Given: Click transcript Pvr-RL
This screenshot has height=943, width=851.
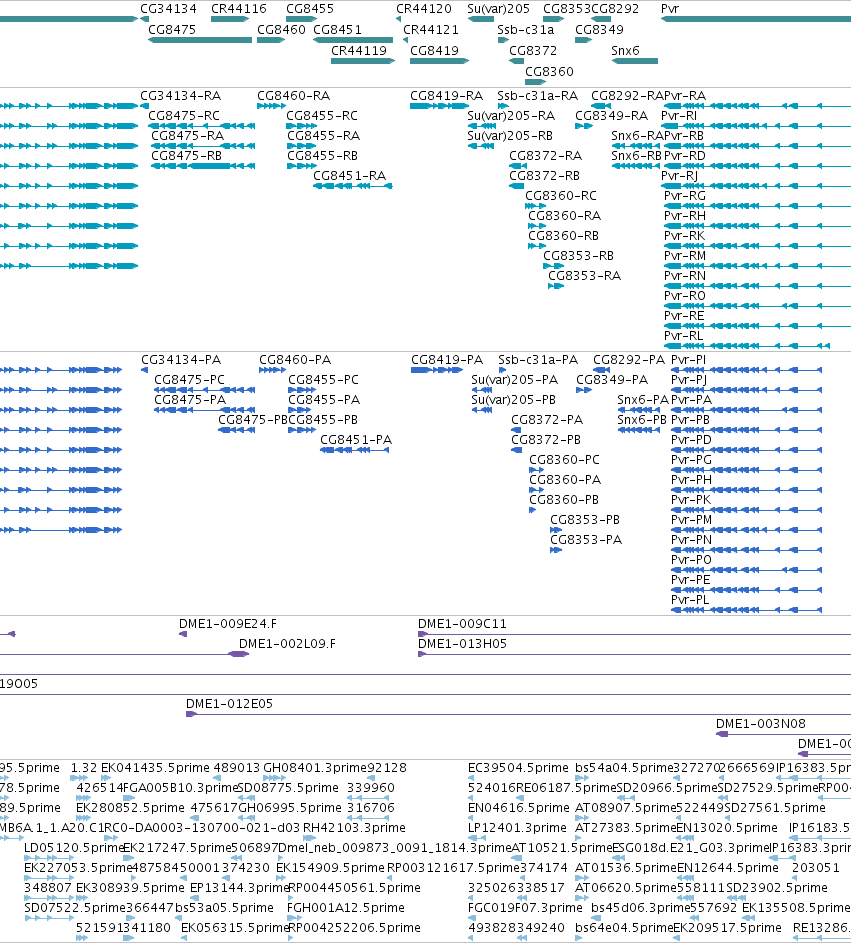Looking at the screenshot, I should (x=684, y=336).
